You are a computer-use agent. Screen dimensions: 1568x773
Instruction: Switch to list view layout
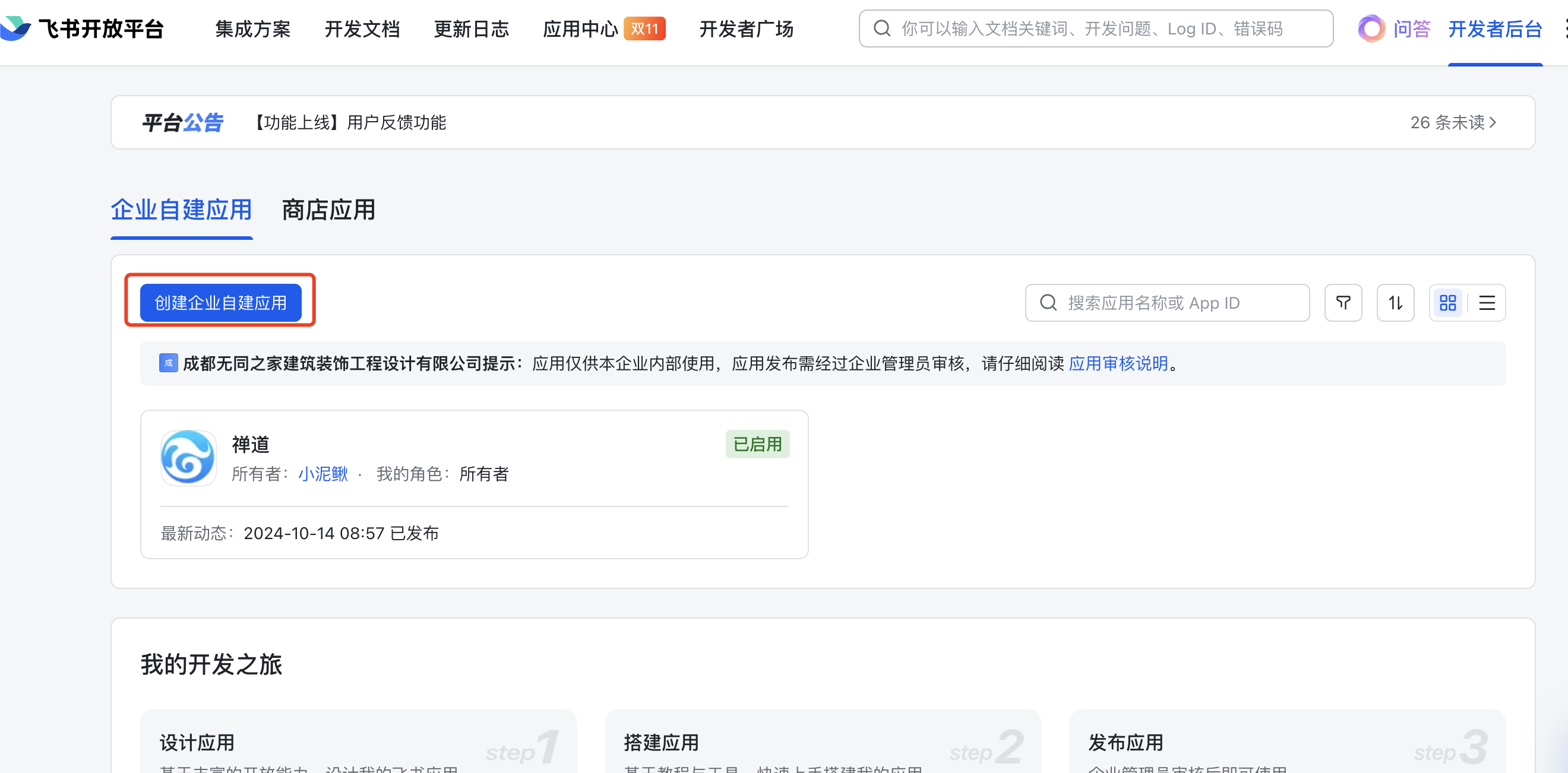click(x=1487, y=303)
